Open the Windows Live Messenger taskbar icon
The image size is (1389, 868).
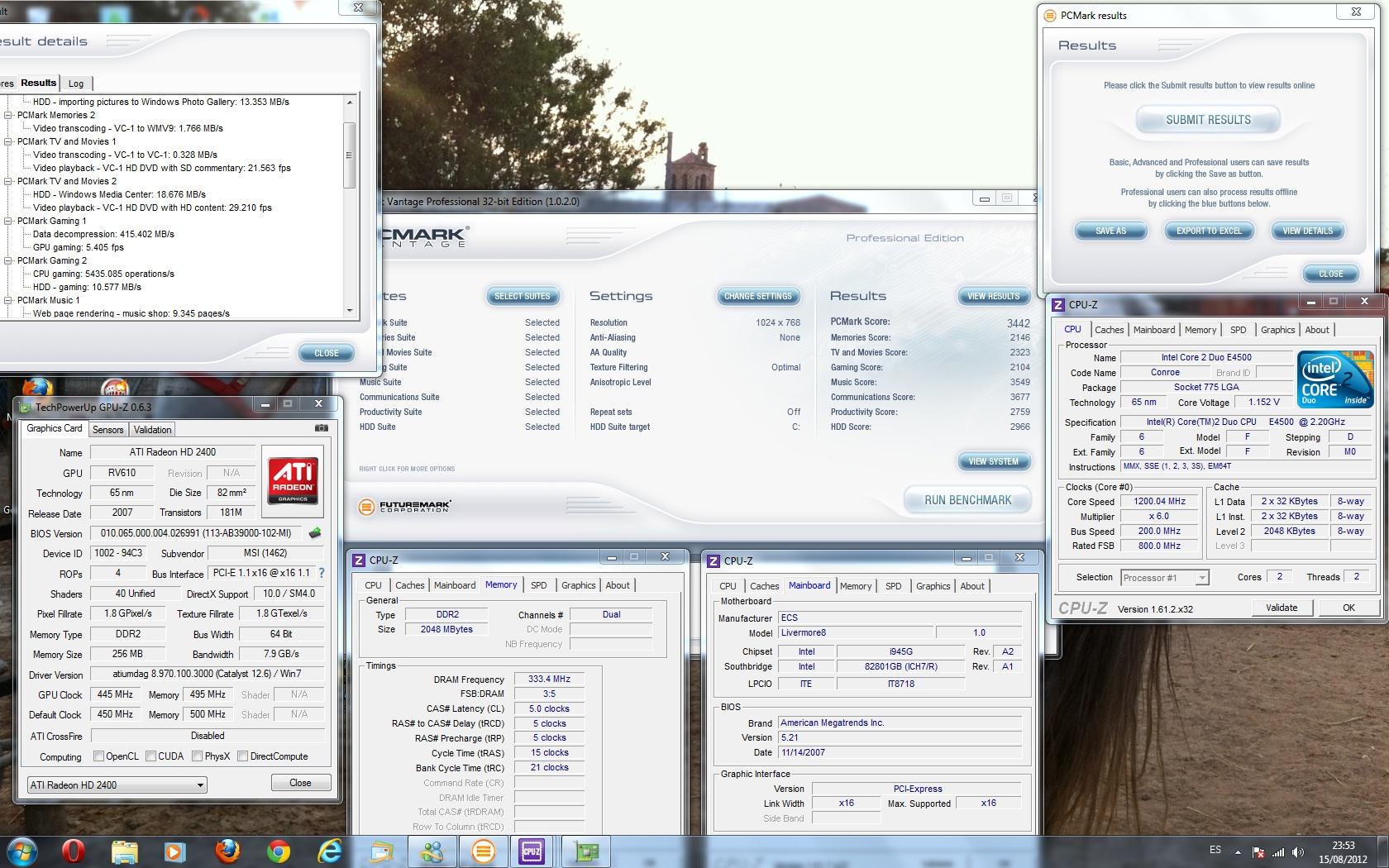[x=432, y=851]
